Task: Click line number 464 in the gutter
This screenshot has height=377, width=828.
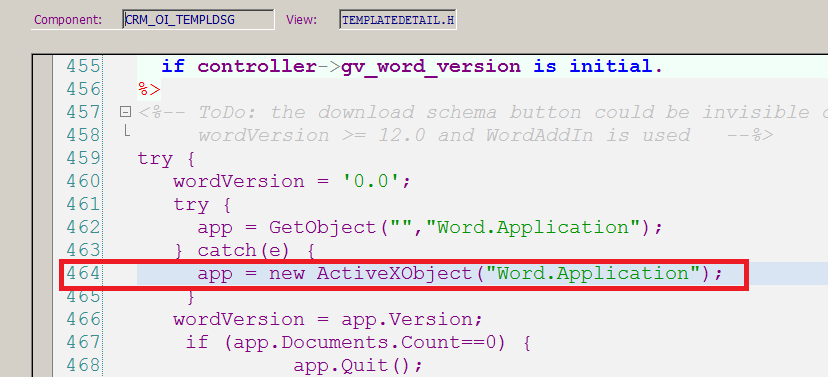Action: (x=83, y=274)
